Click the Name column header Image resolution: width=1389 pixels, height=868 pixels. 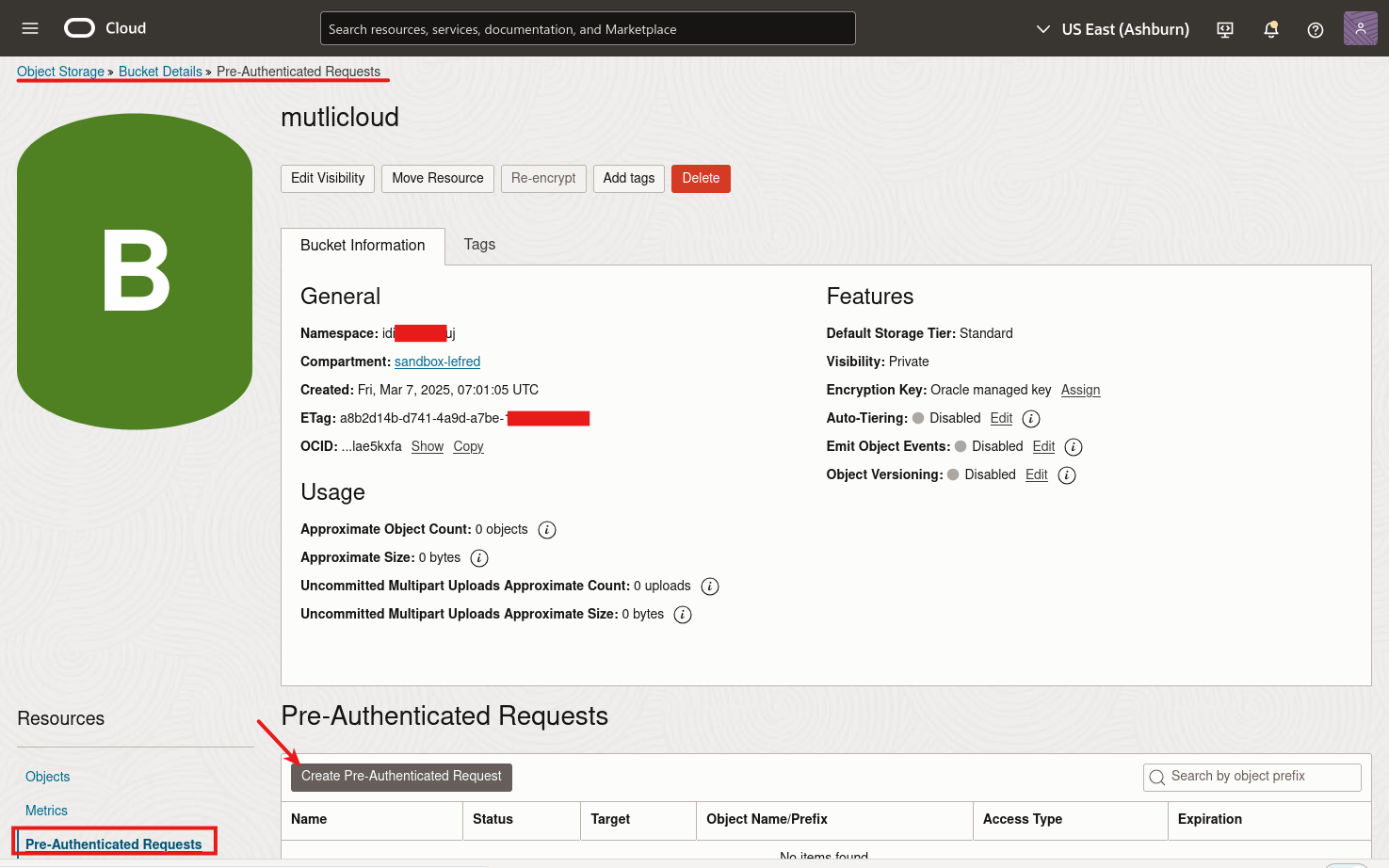coord(372,820)
